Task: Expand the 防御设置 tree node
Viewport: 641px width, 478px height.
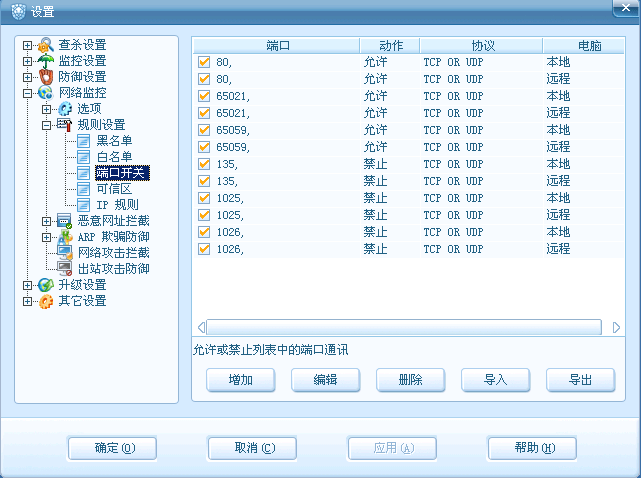Action: 27,77
